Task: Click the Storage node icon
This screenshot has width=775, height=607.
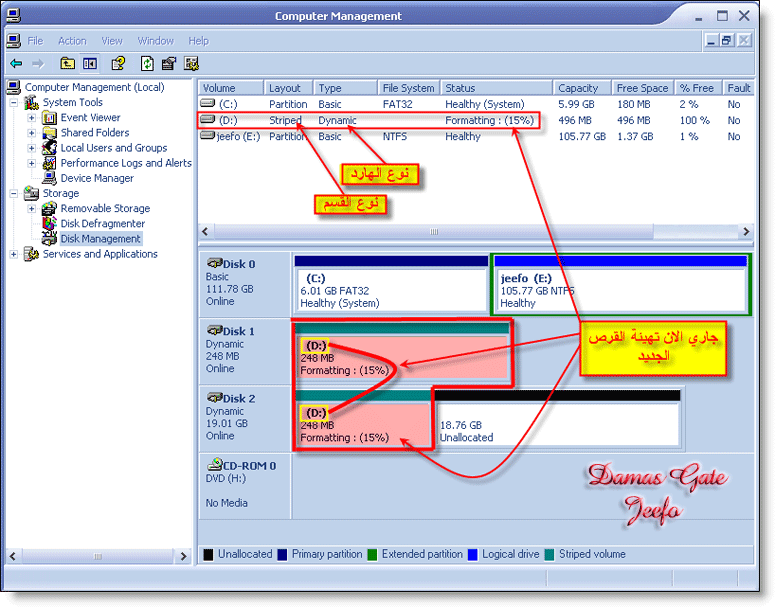Action: [x=32, y=193]
